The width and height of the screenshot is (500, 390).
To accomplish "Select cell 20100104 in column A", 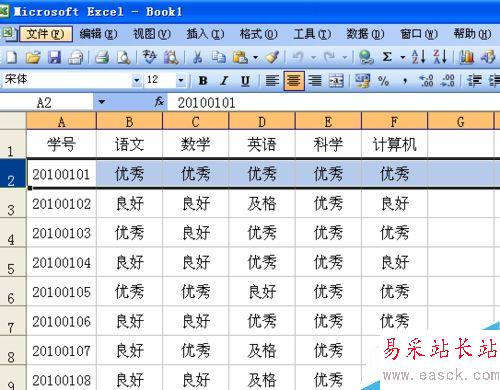I will click(x=61, y=262).
